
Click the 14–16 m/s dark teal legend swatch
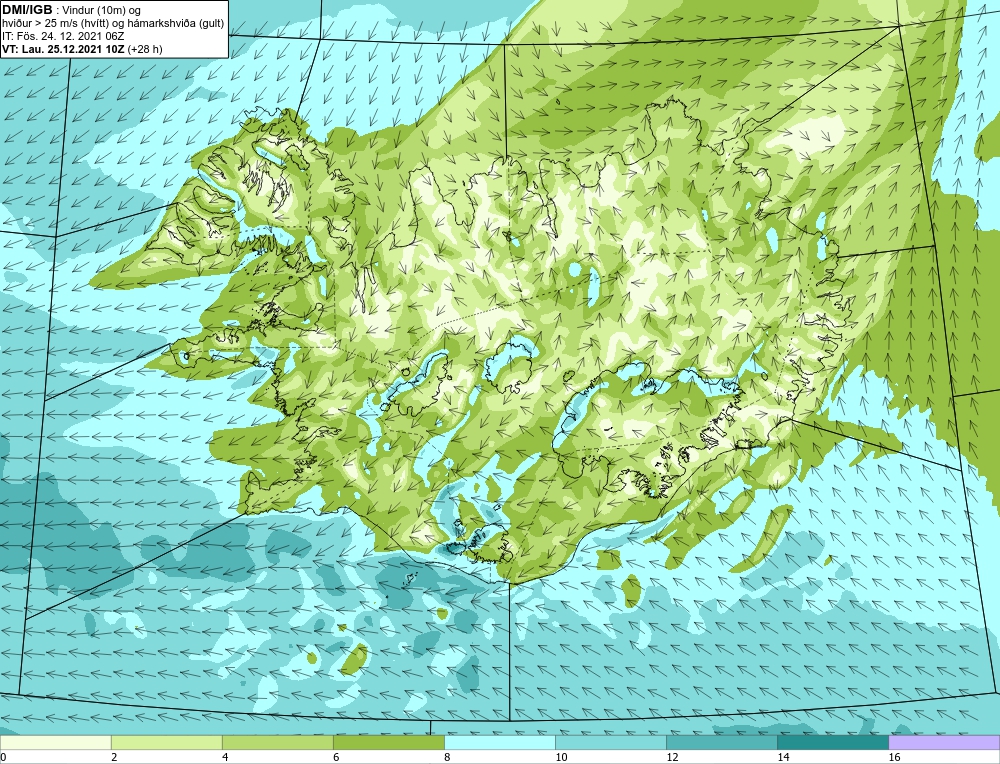[x=832, y=742]
